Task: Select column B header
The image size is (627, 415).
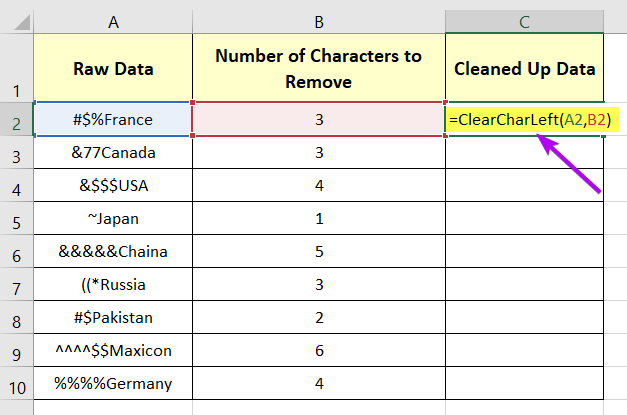Action: click(x=319, y=22)
